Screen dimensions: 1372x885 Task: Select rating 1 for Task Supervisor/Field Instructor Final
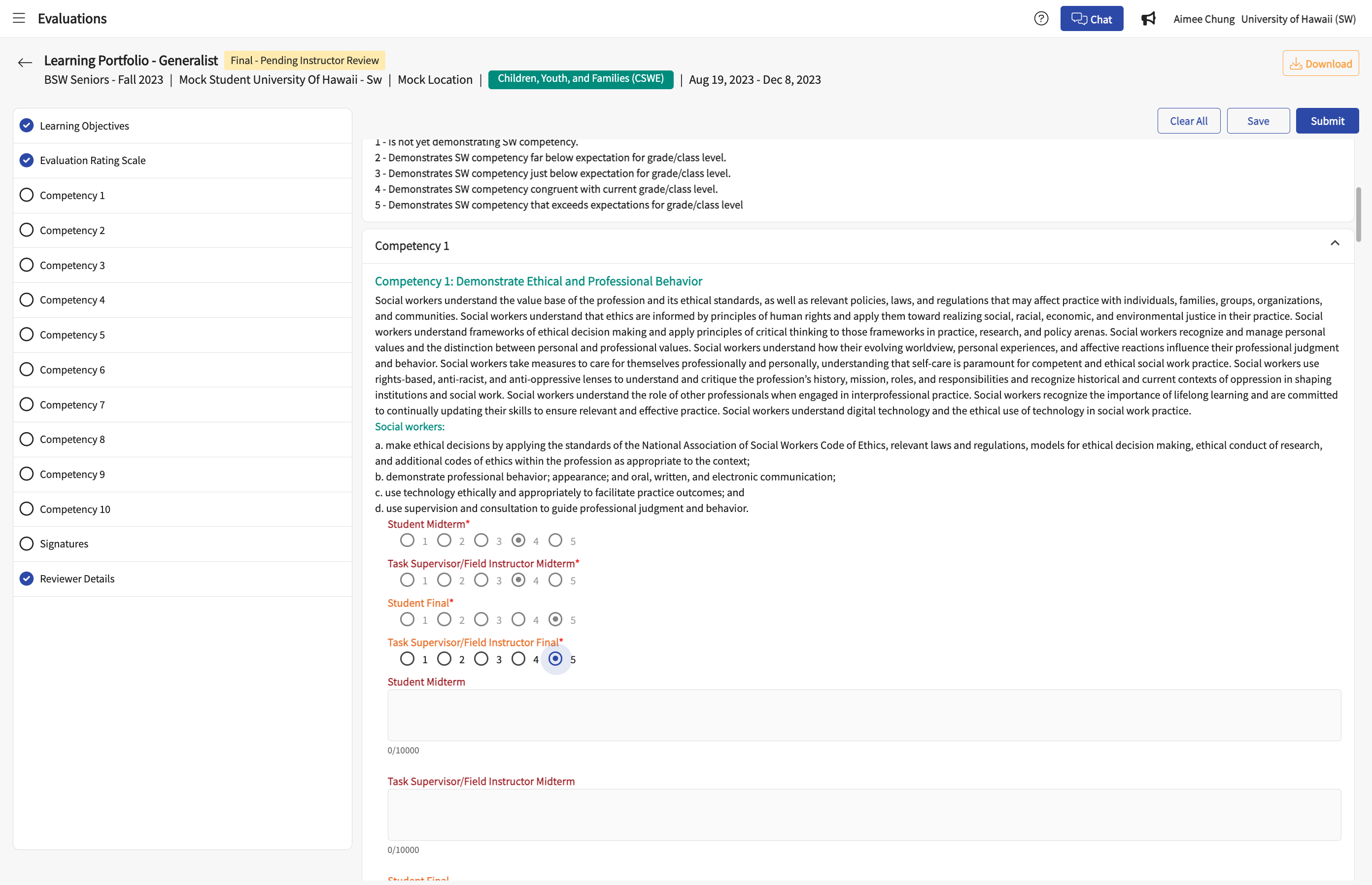click(x=407, y=659)
